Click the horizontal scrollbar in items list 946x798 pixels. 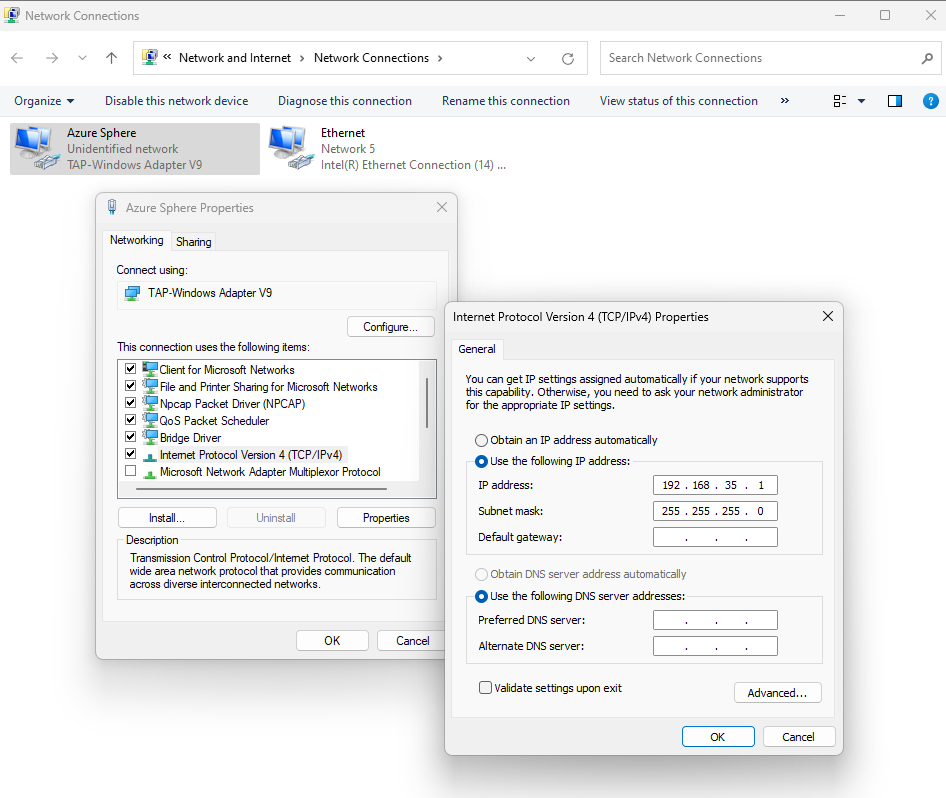[x=261, y=489]
